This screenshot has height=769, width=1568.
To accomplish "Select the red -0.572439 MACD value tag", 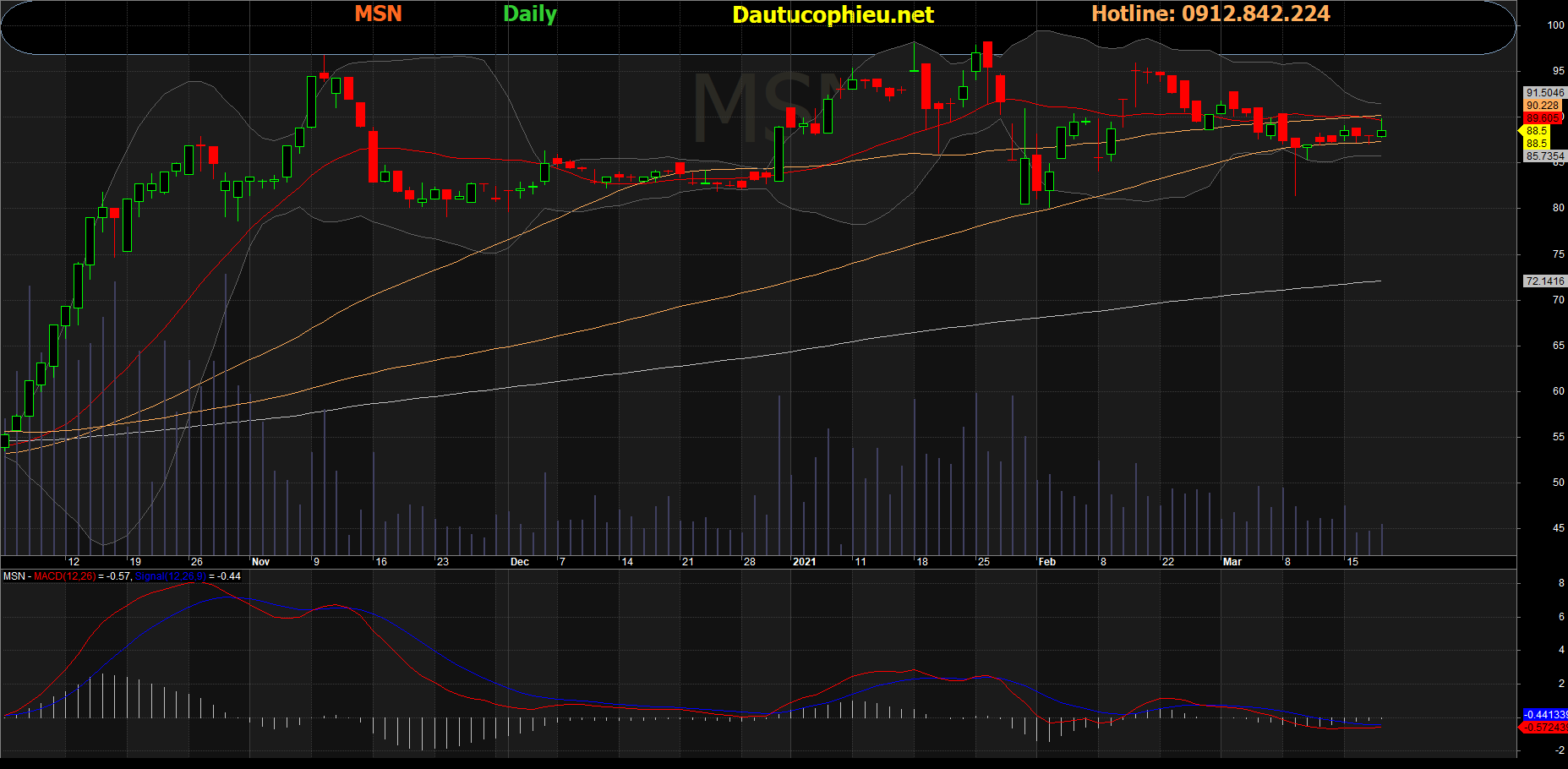I will pyautogui.click(x=1545, y=728).
